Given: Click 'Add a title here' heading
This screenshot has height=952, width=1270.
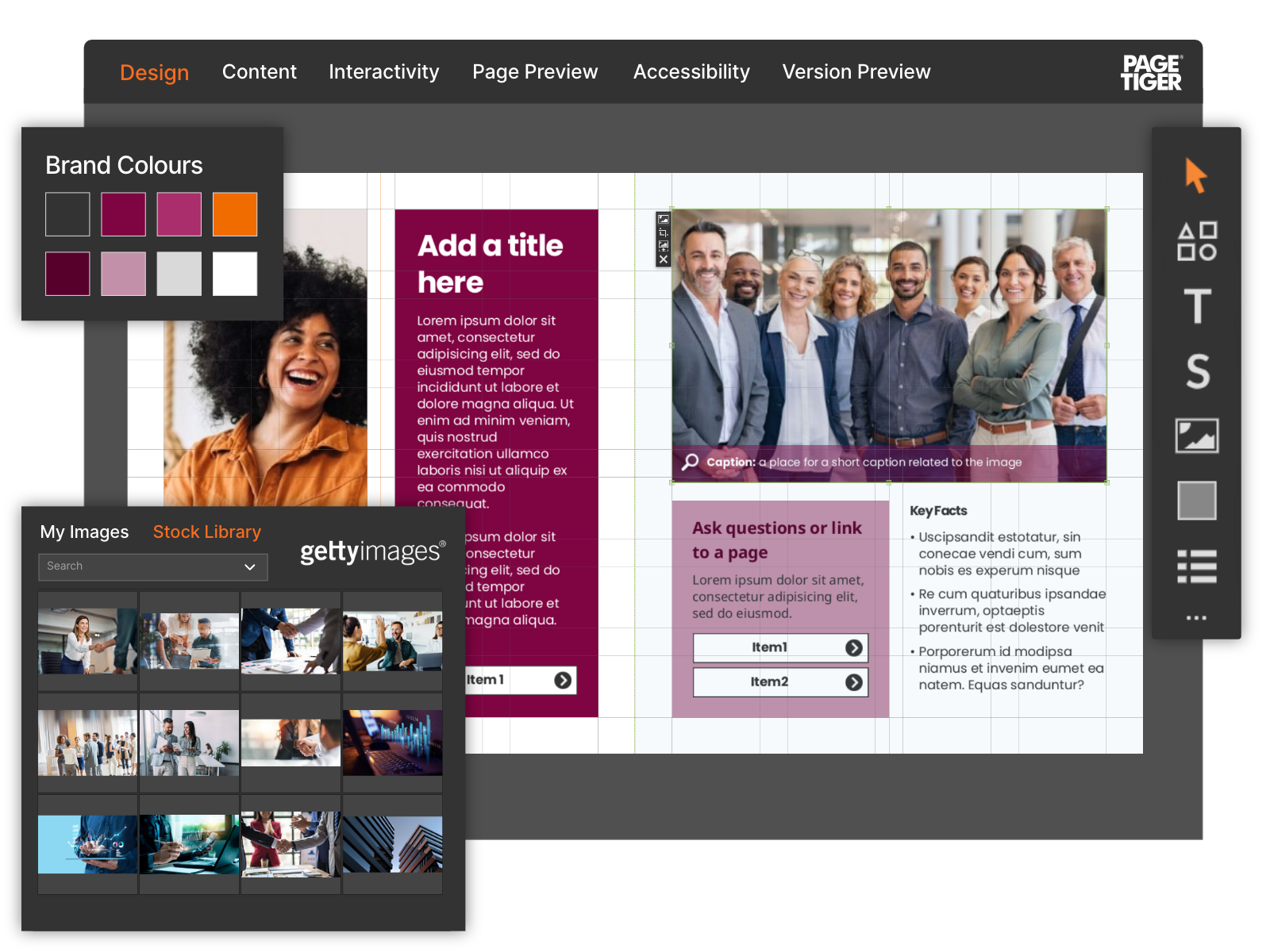Looking at the screenshot, I should 491,263.
